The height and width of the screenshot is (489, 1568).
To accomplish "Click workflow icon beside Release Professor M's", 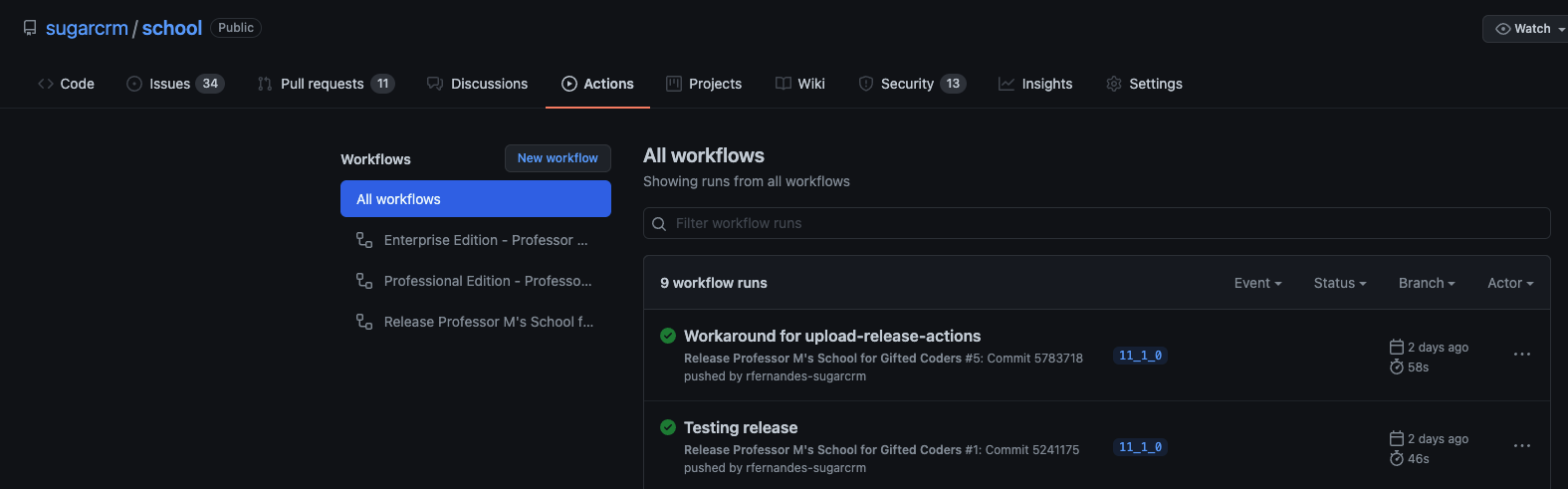I will 364,322.
